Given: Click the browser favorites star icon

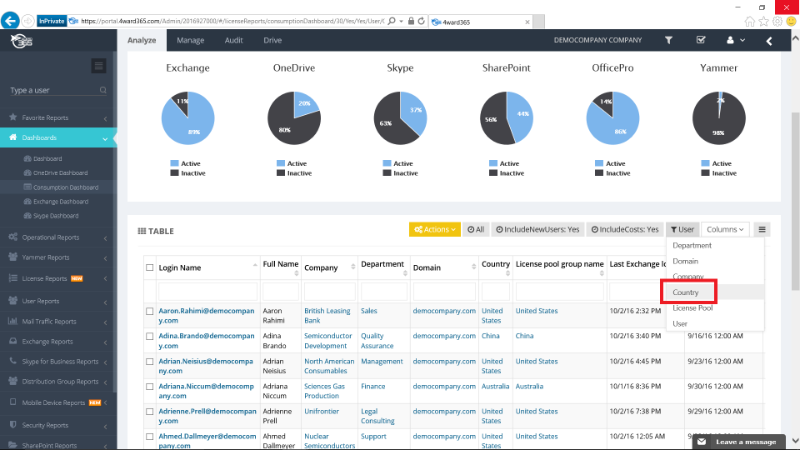Looking at the screenshot, I should (x=763, y=21).
